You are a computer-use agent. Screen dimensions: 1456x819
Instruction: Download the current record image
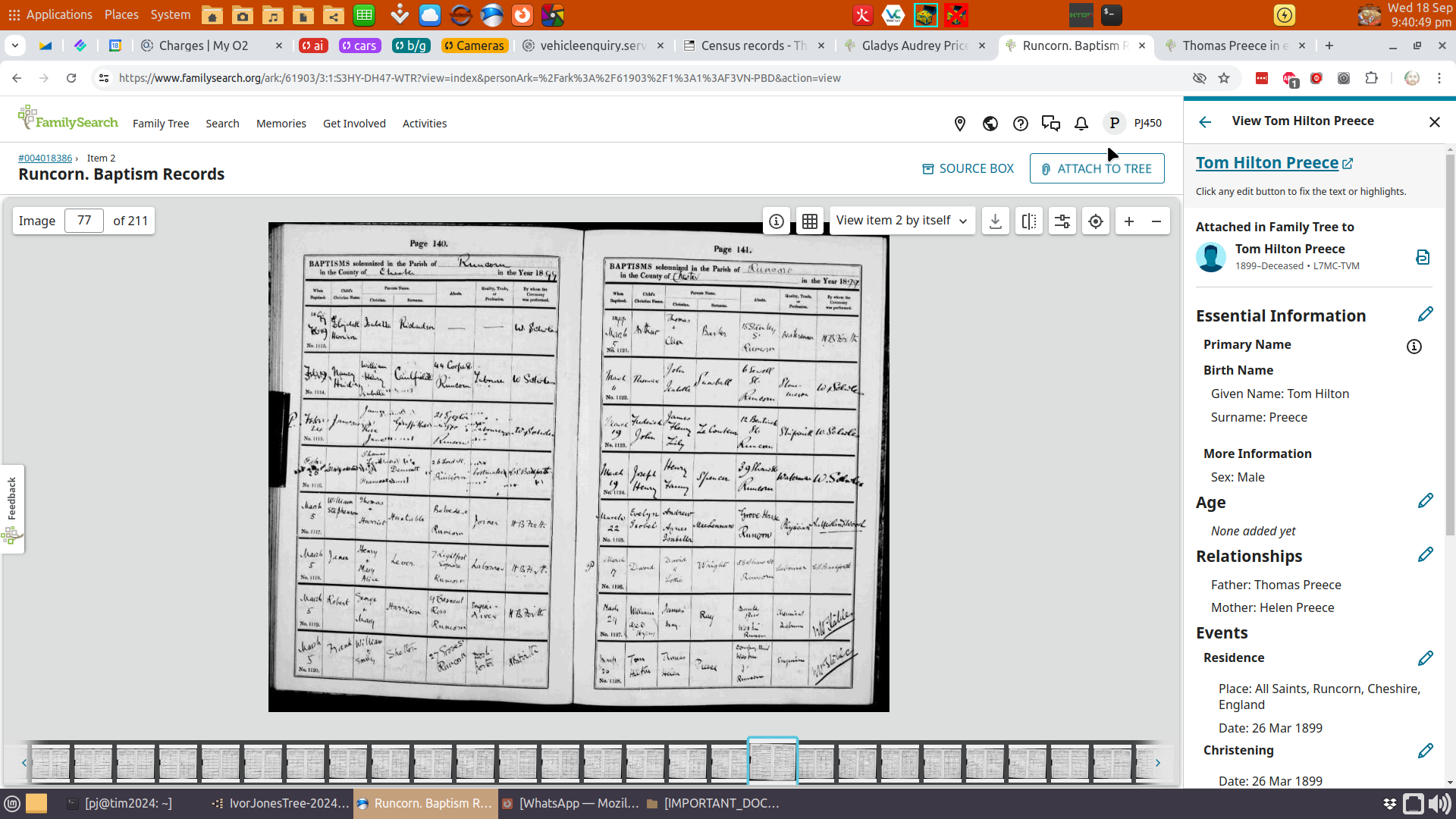(996, 221)
